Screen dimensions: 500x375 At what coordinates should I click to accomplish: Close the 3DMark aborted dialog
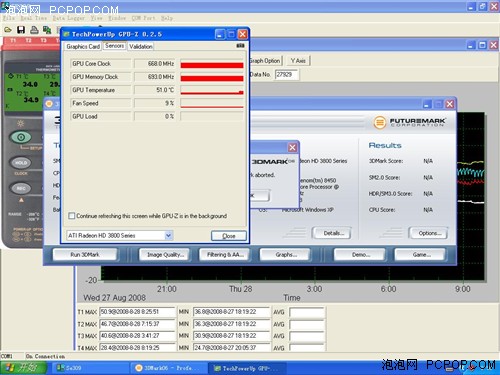click(292, 147)
